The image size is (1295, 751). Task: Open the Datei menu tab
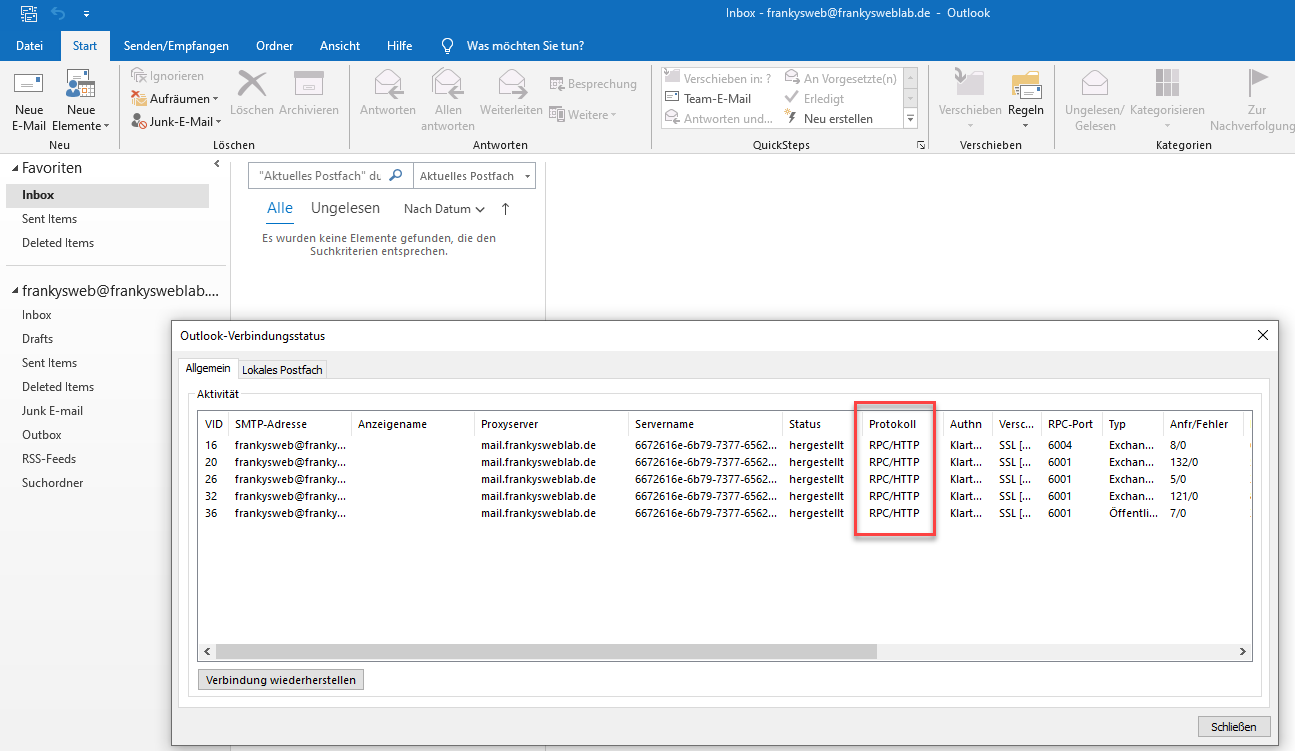(29, 46)
